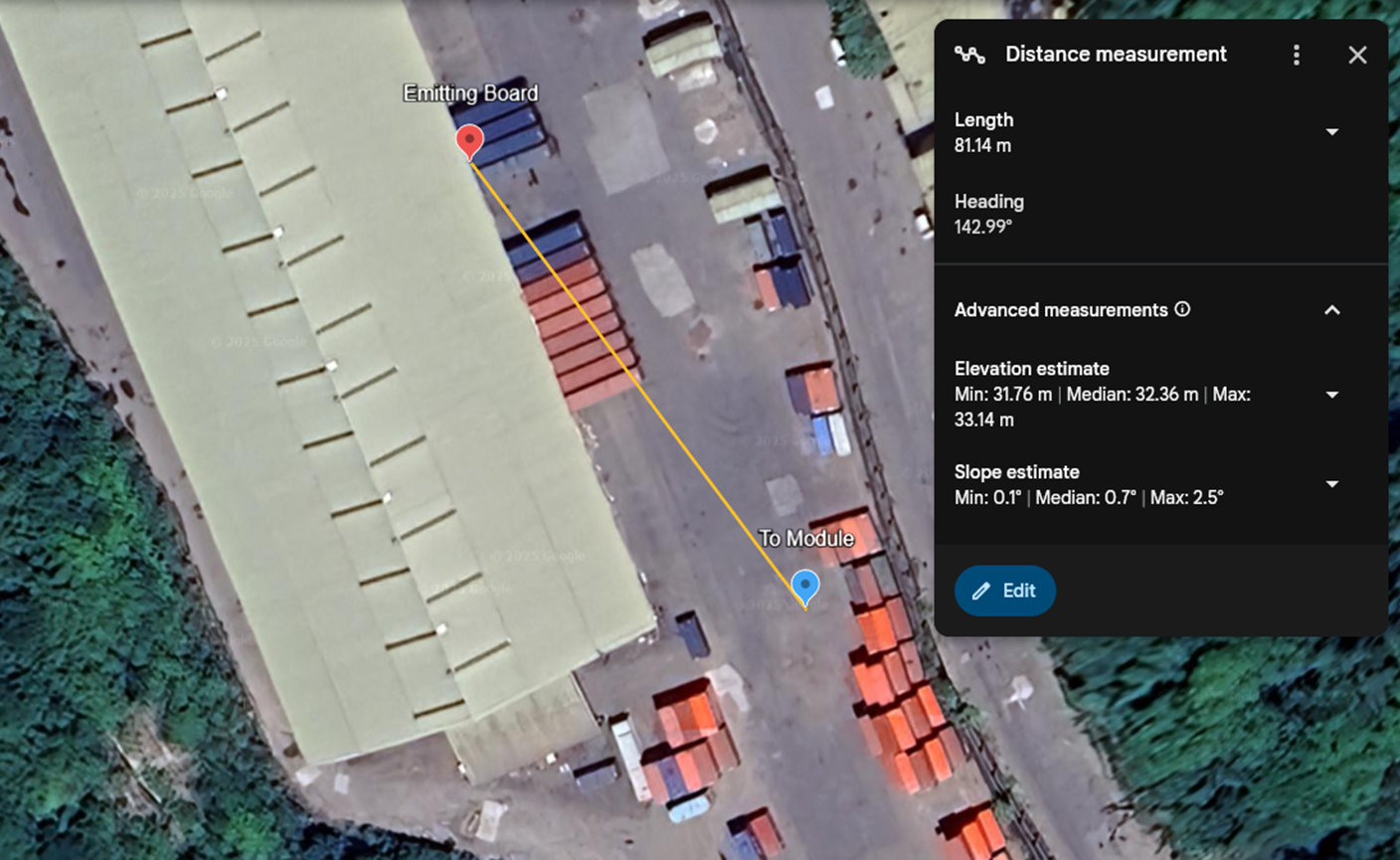The width and height of the screenshot is (1400, 860).
Task: Click the Emitting Board map label
Action: [470, 93]
